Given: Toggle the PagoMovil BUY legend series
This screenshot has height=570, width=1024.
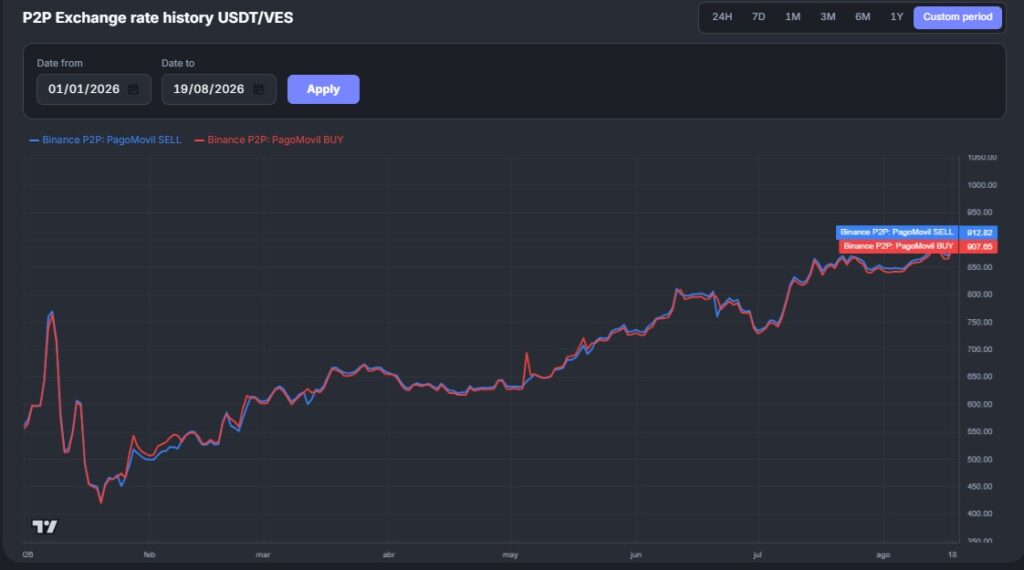Looking at the screenshot, I should (269, 140).
